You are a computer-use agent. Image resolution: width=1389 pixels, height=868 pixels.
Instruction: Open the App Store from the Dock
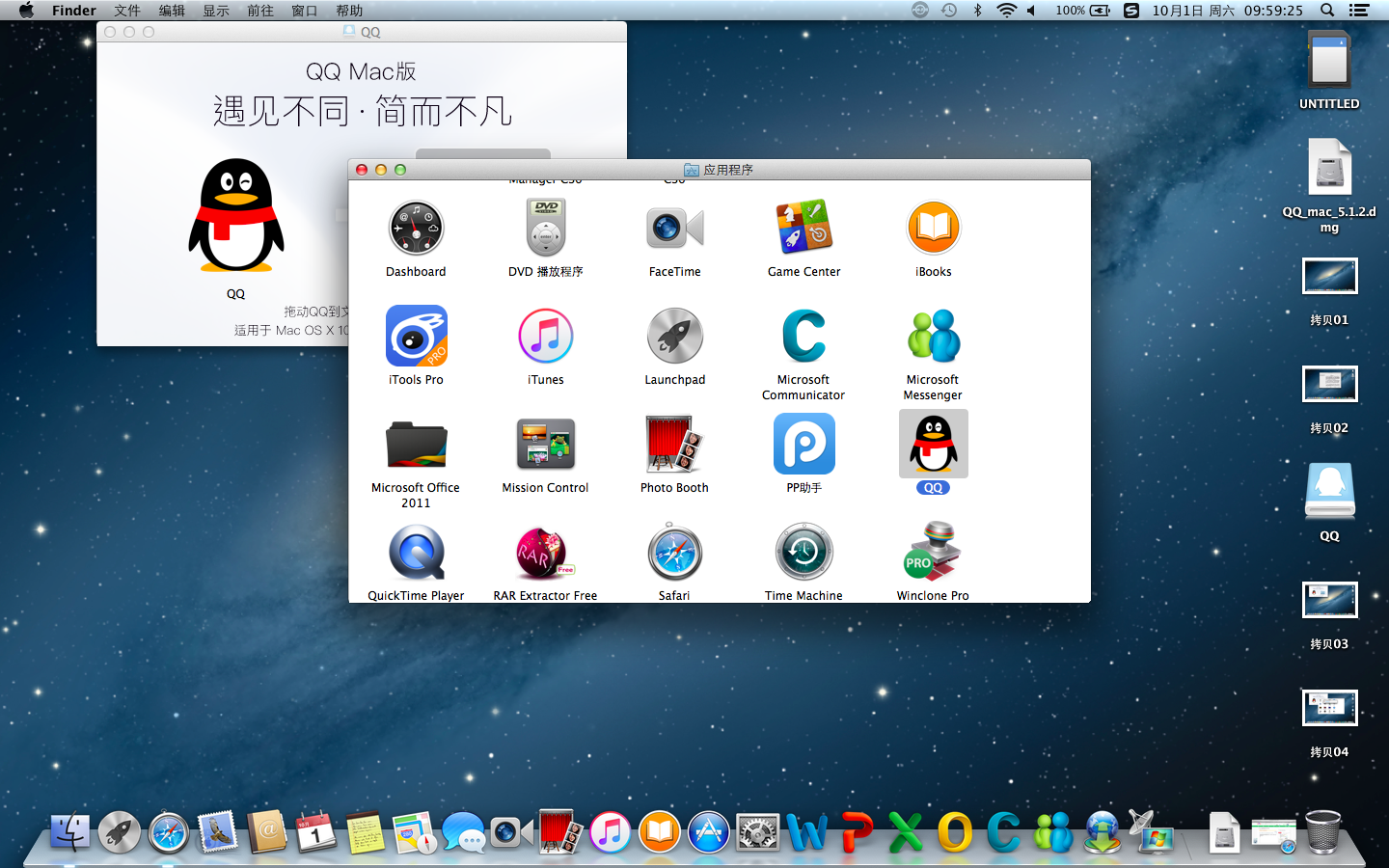(708, 832)
